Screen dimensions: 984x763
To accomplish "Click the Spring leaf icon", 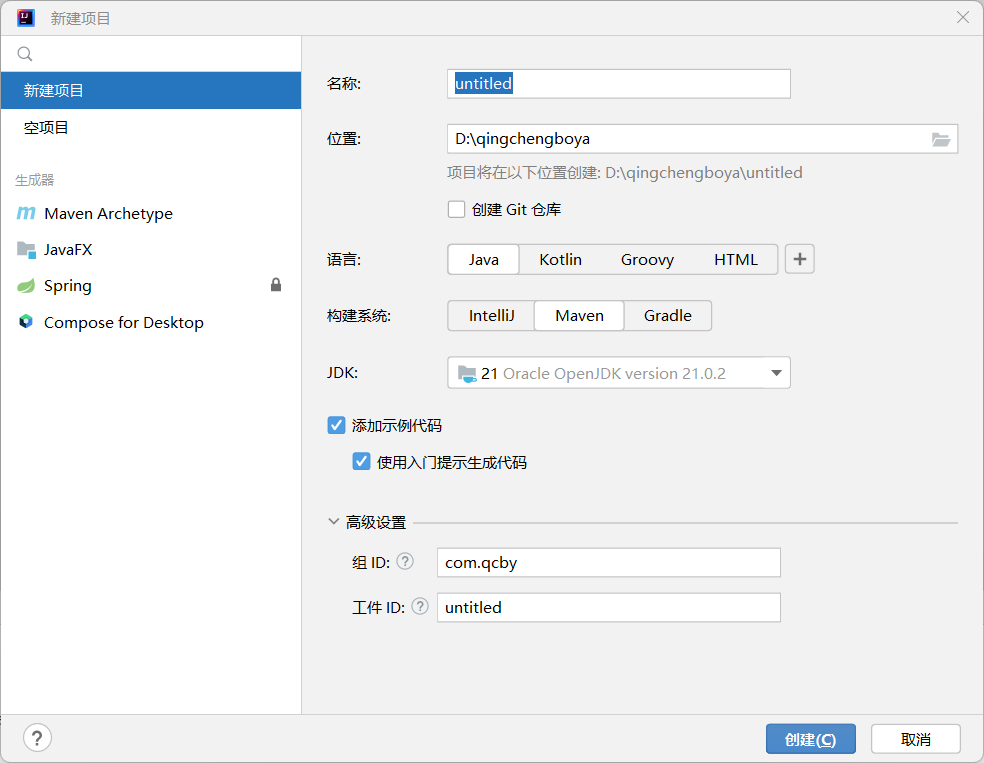I will 26,286.
